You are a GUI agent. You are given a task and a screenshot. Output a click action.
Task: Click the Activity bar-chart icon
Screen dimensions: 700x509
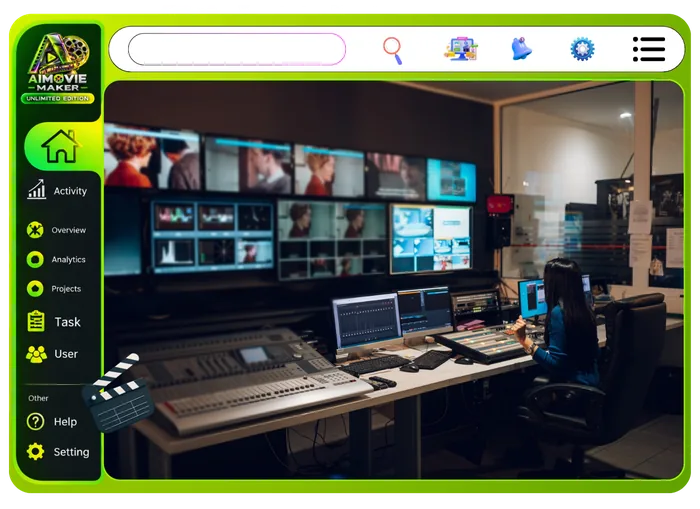coord(37,189)
